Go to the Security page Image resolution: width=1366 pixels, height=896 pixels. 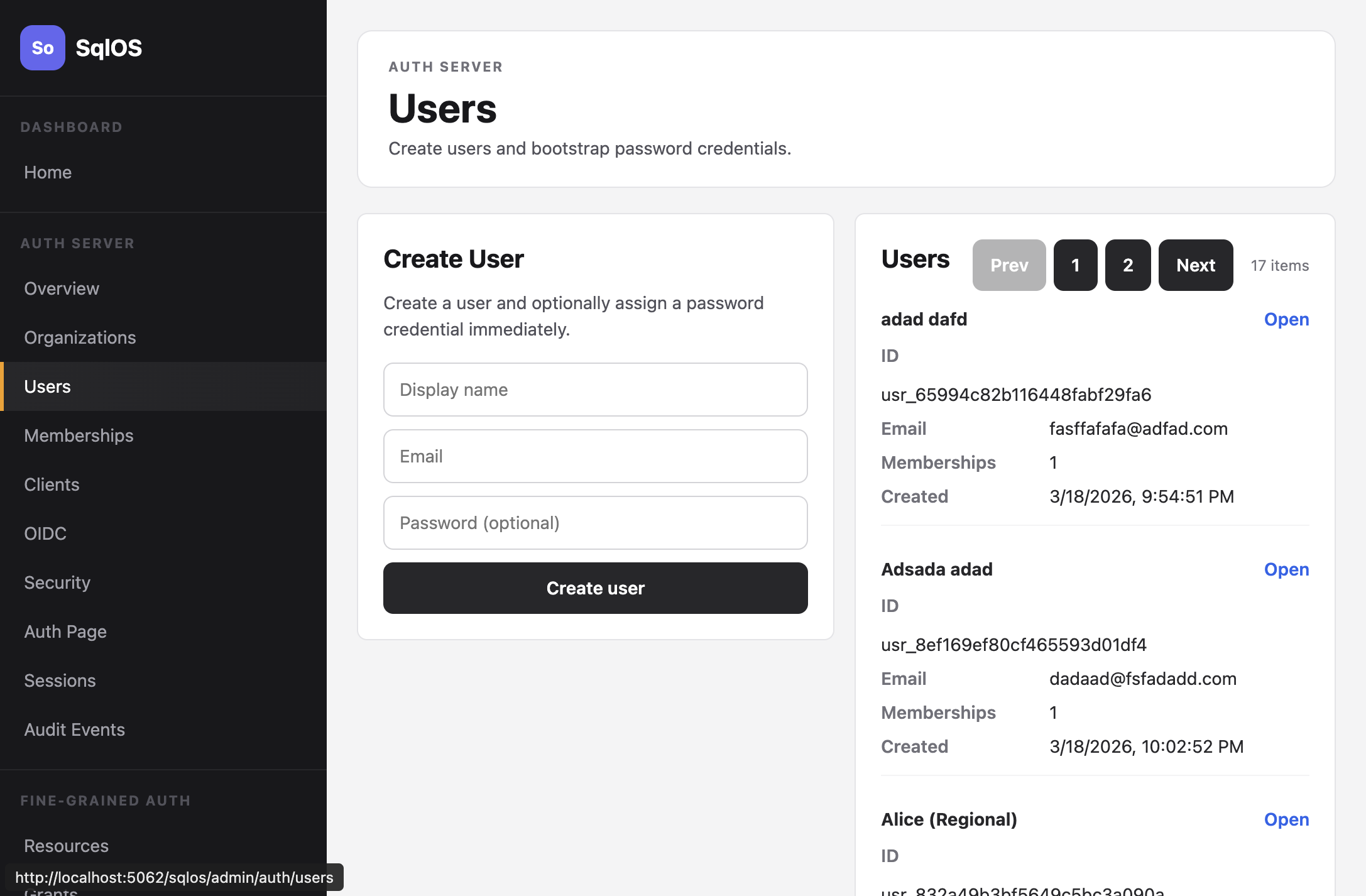click(57, 582)
